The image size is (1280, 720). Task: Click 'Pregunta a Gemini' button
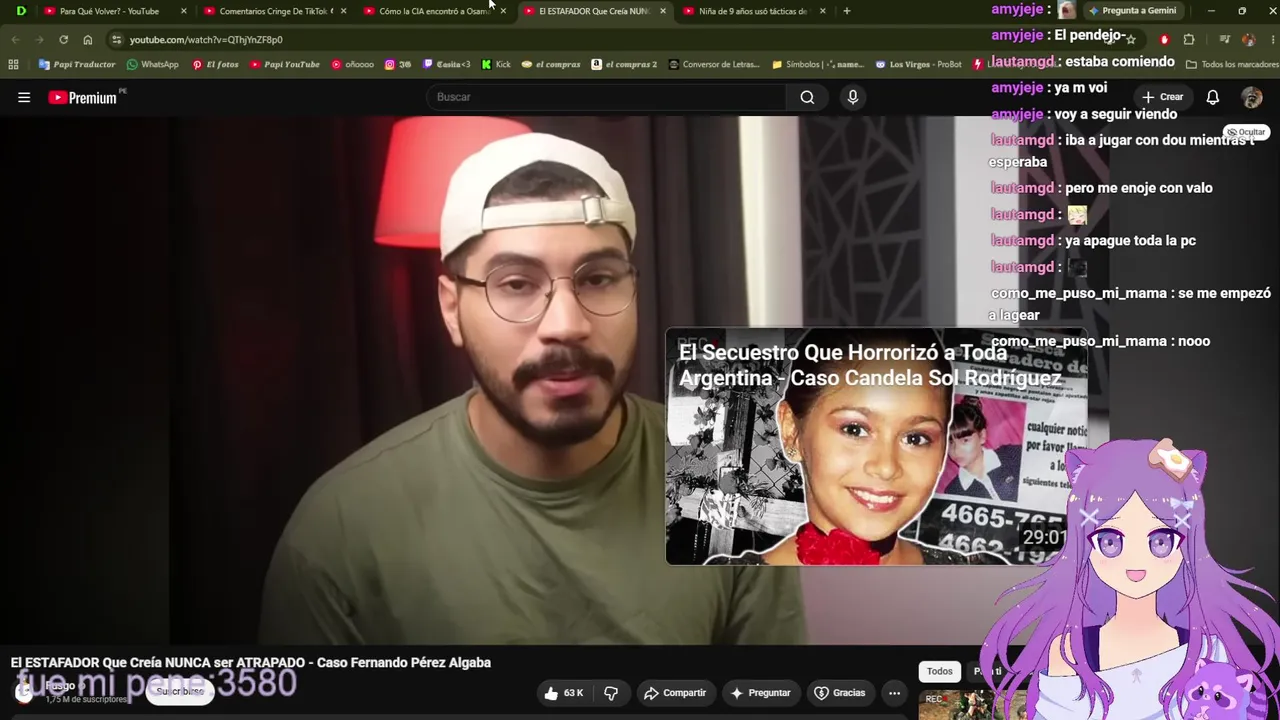coord(1132,11)
